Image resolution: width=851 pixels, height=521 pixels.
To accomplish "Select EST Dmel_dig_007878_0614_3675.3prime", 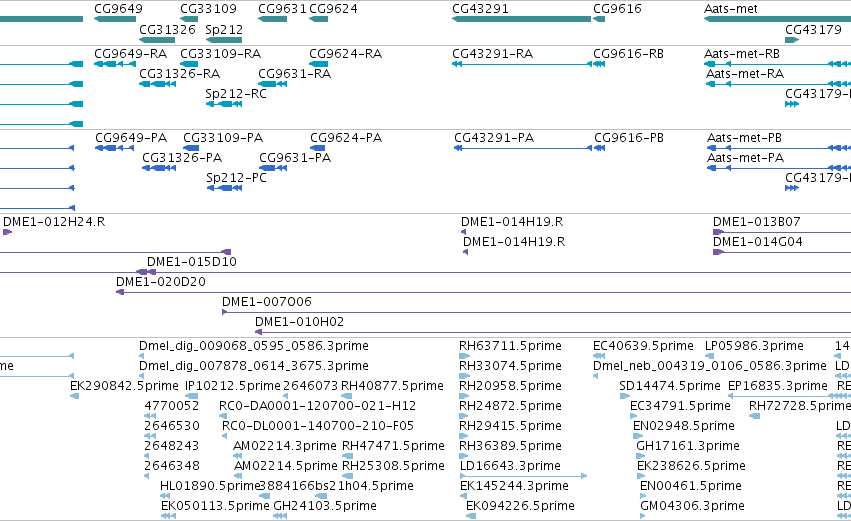I will tap(254, 366).
